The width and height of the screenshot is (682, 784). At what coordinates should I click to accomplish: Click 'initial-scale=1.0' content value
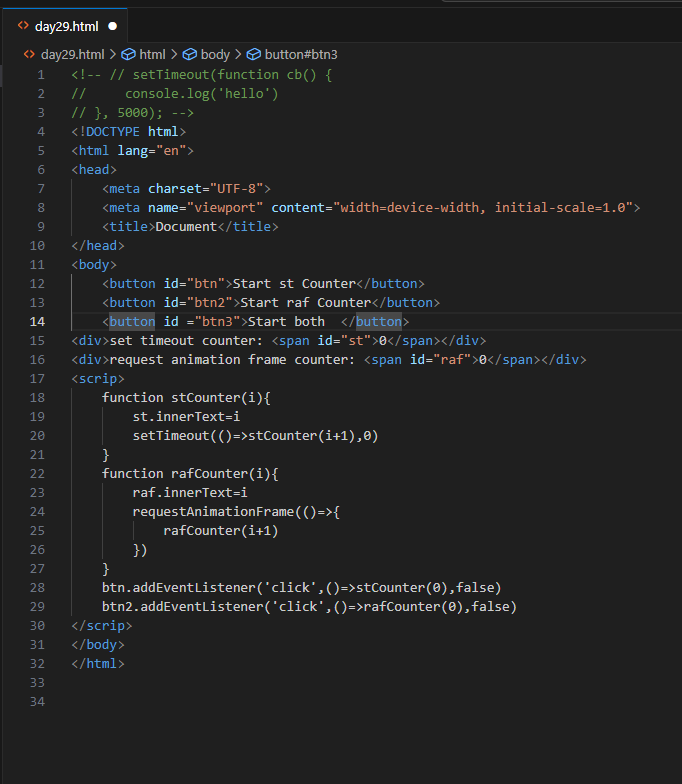pyautogui.click(x=560, y=208)
